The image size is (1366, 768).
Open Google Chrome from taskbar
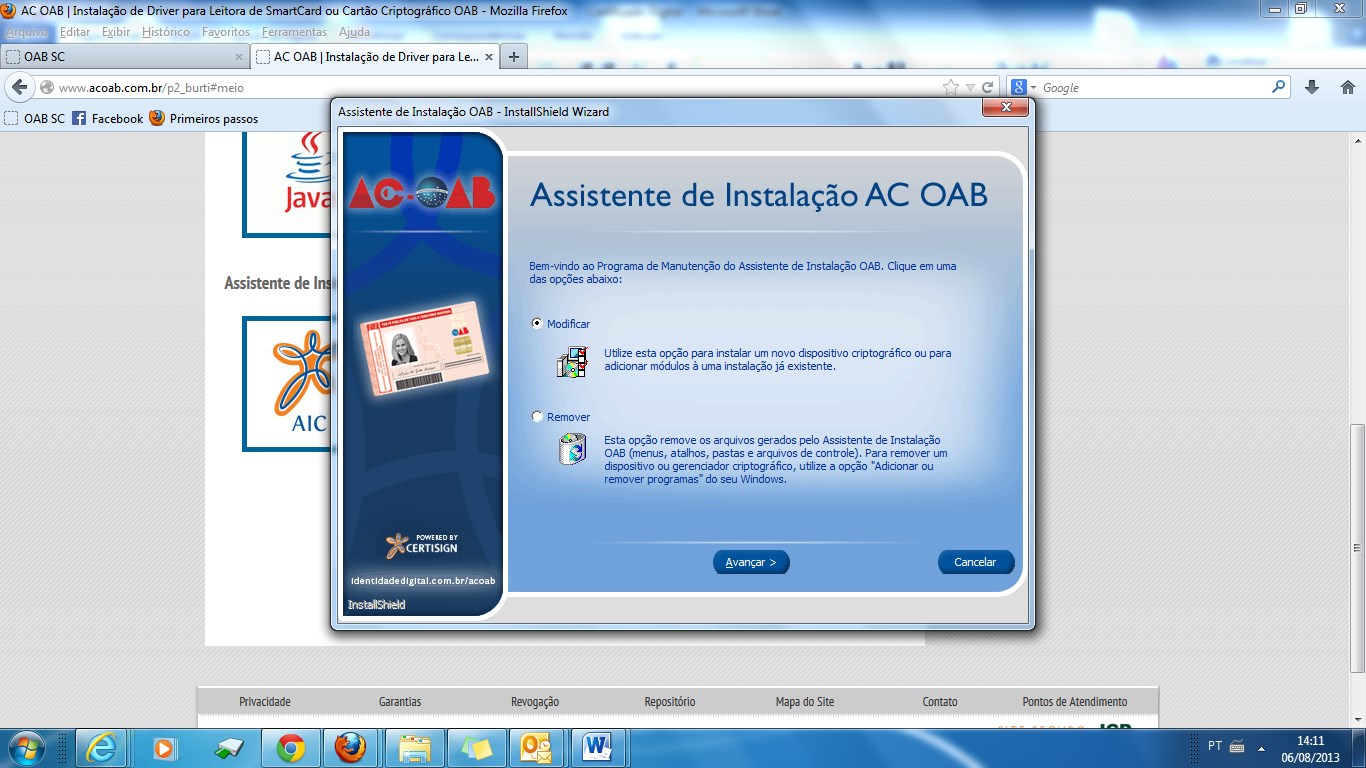(x=291, y=747)
